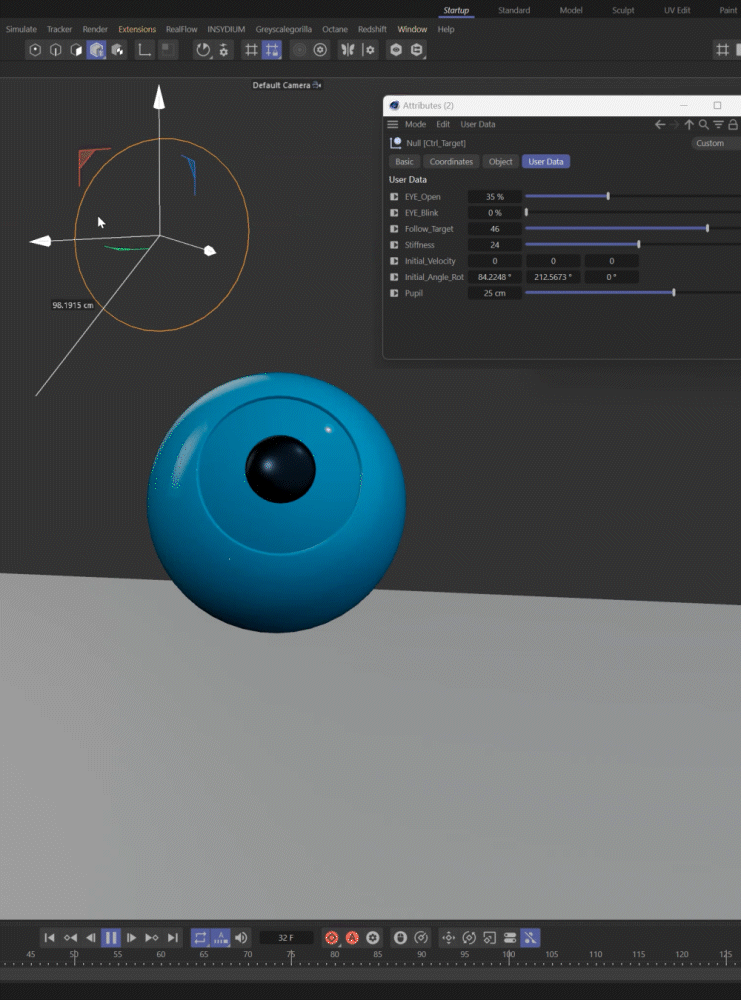741x1000 pixels.
Task: Open the Window menu
Action: tap(412, 29)
